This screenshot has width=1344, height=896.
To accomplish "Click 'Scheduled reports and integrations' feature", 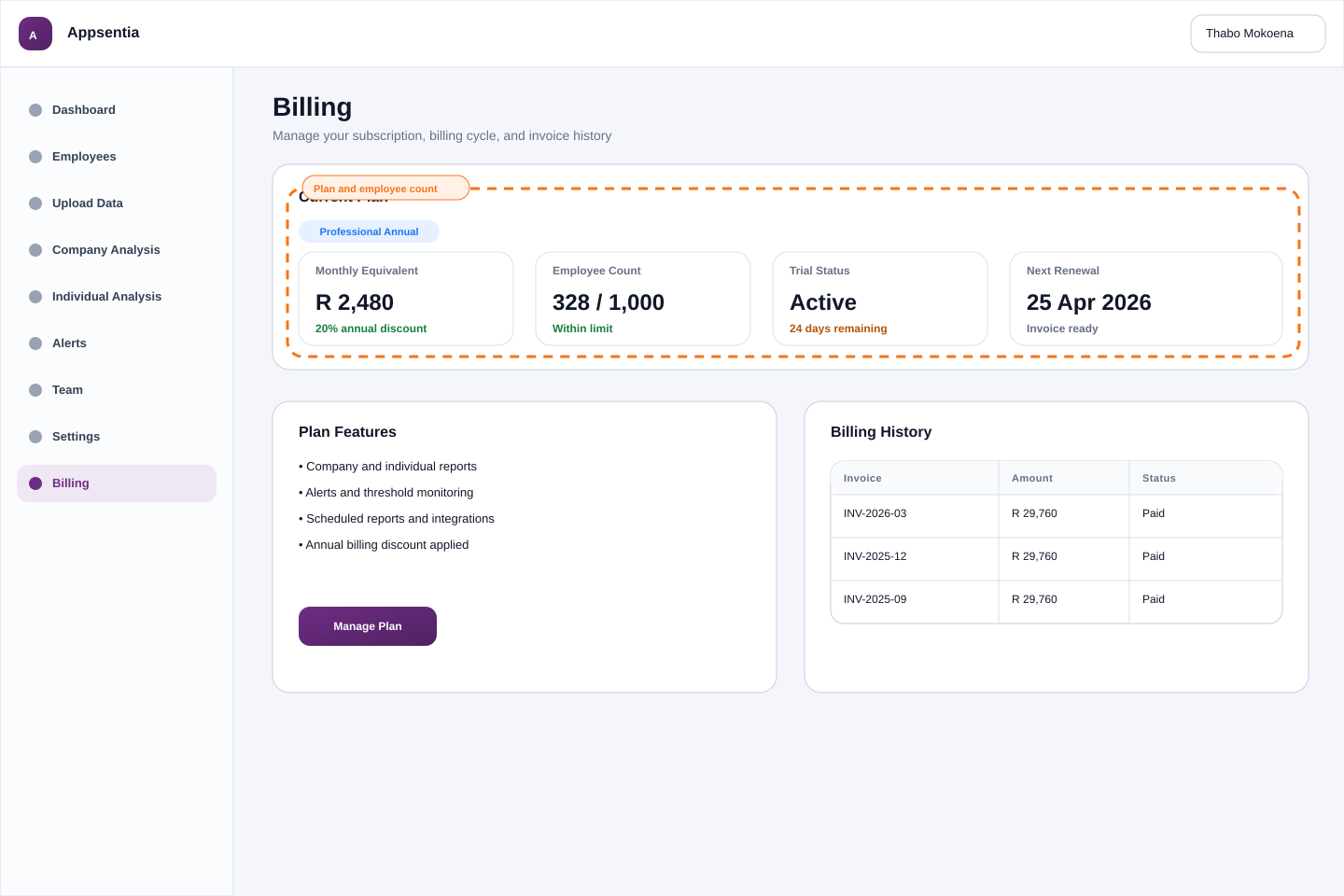I will (x=397, y=519).
